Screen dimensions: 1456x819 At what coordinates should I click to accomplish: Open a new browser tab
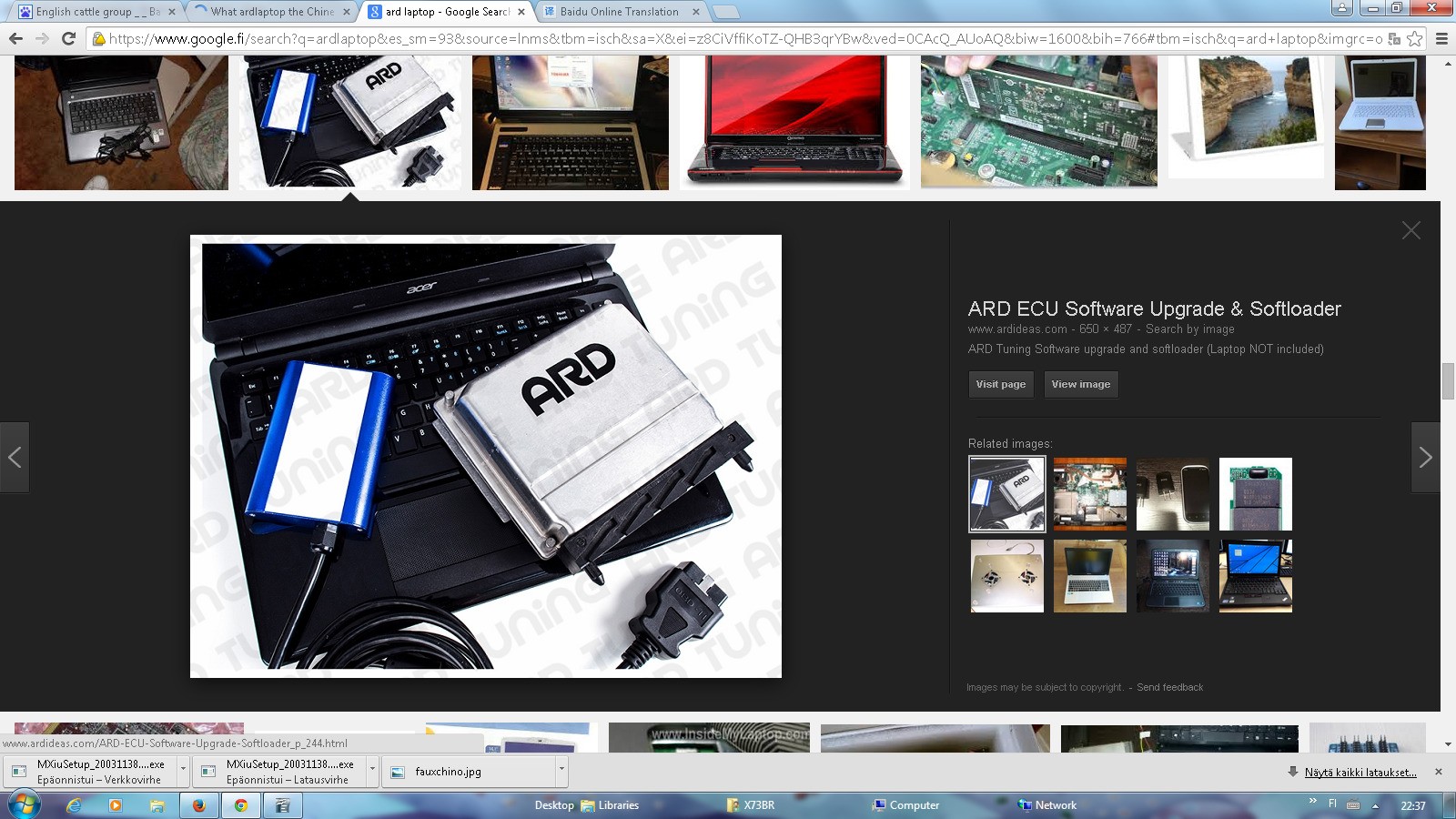pos(725,12)
